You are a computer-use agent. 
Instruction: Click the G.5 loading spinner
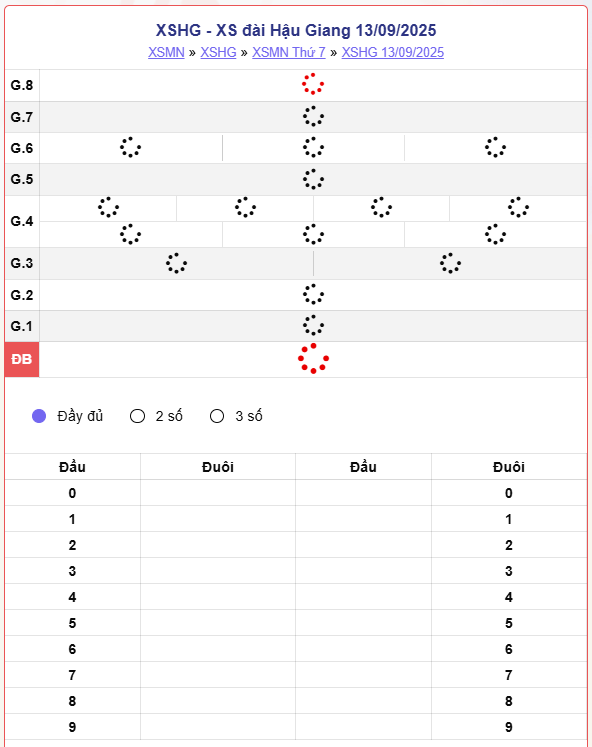(313, 179)
